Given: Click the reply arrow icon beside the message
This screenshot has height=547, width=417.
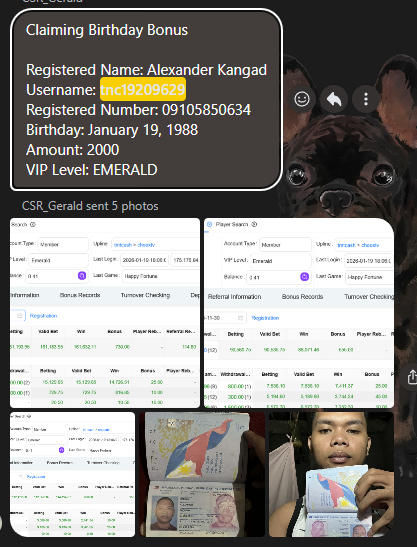Looking at the screenshot, I should click(334, 99).
